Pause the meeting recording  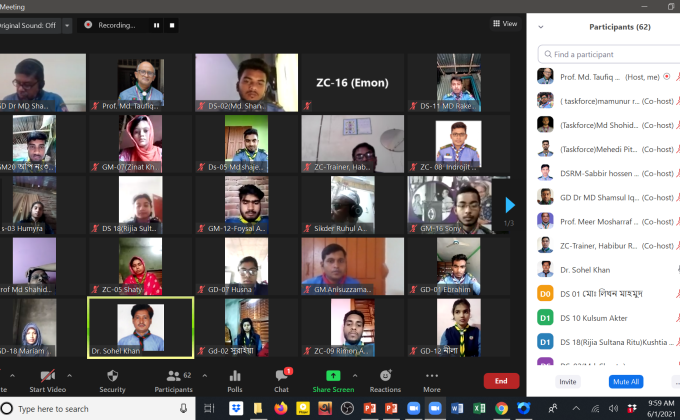(156, 25)
